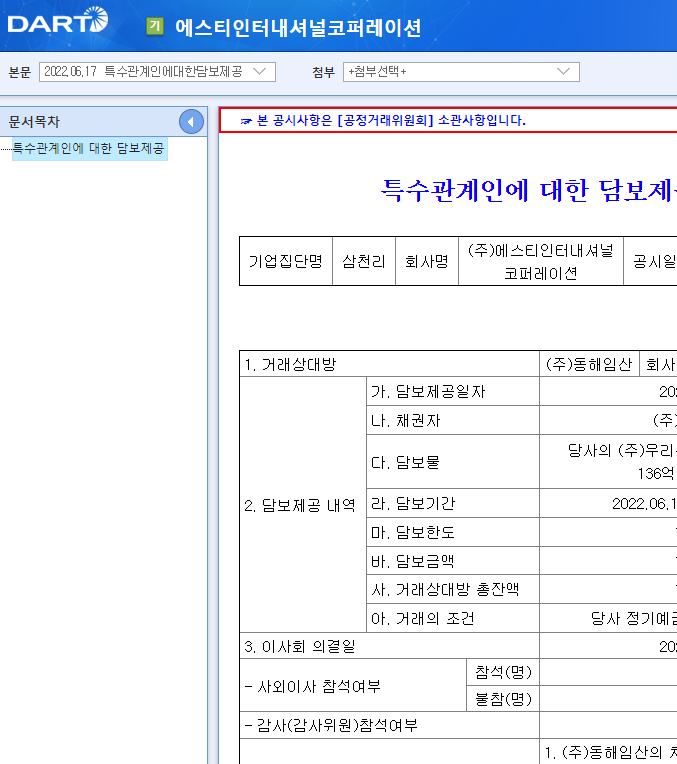Screen dimensions: 677x764
Task: Click the (주)에스티인터내셔널 코퍼레이션 cell
Action: (541, 261)
